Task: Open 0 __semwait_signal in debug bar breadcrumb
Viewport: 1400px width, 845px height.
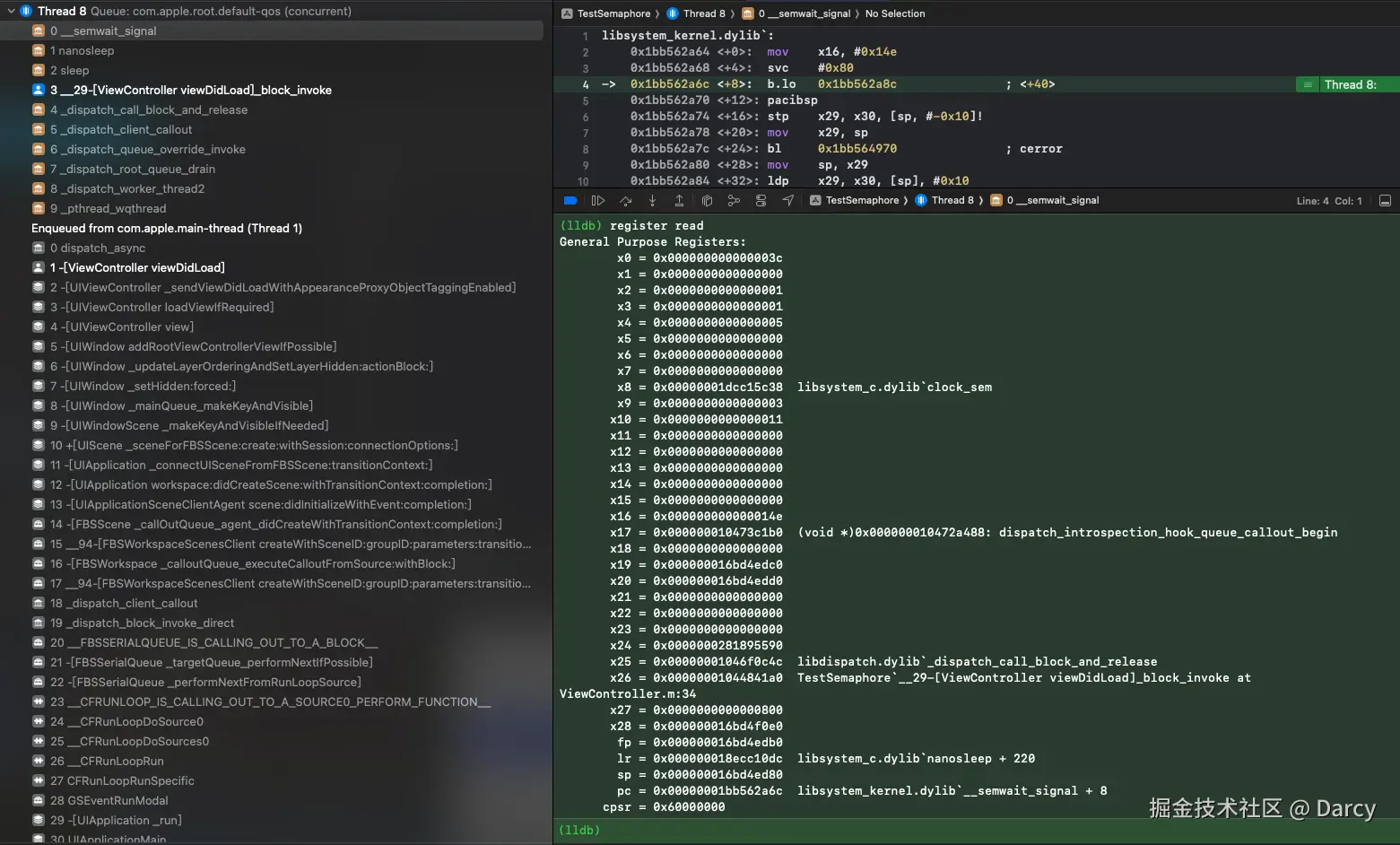Action: coord(1045,201)
